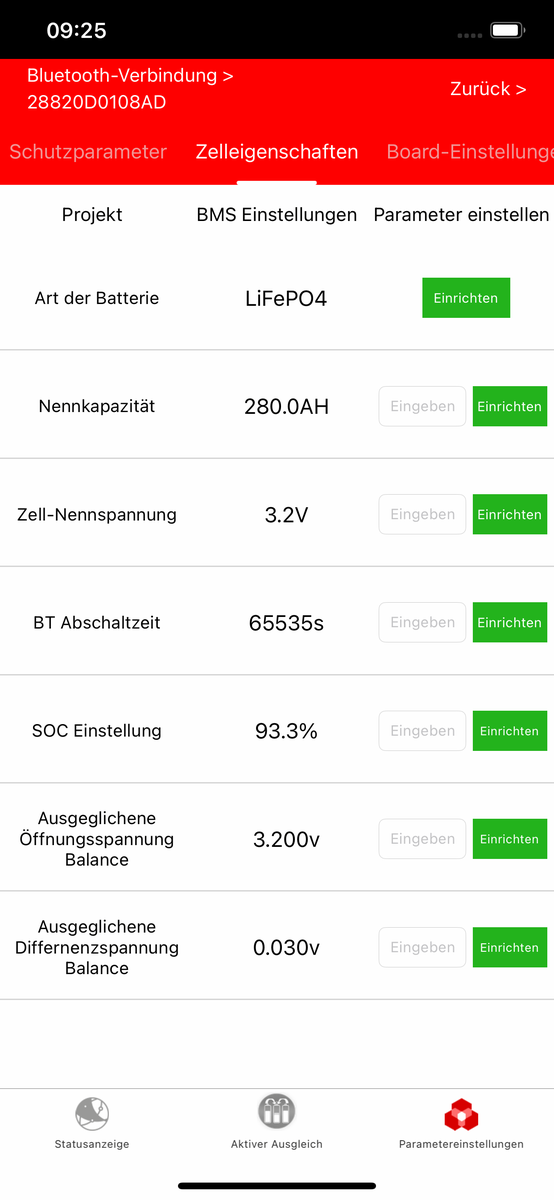Viewport: 554px width, 1200px height.
Task: Switch to the Schutzparameter tab
Action: pos(88,152)
